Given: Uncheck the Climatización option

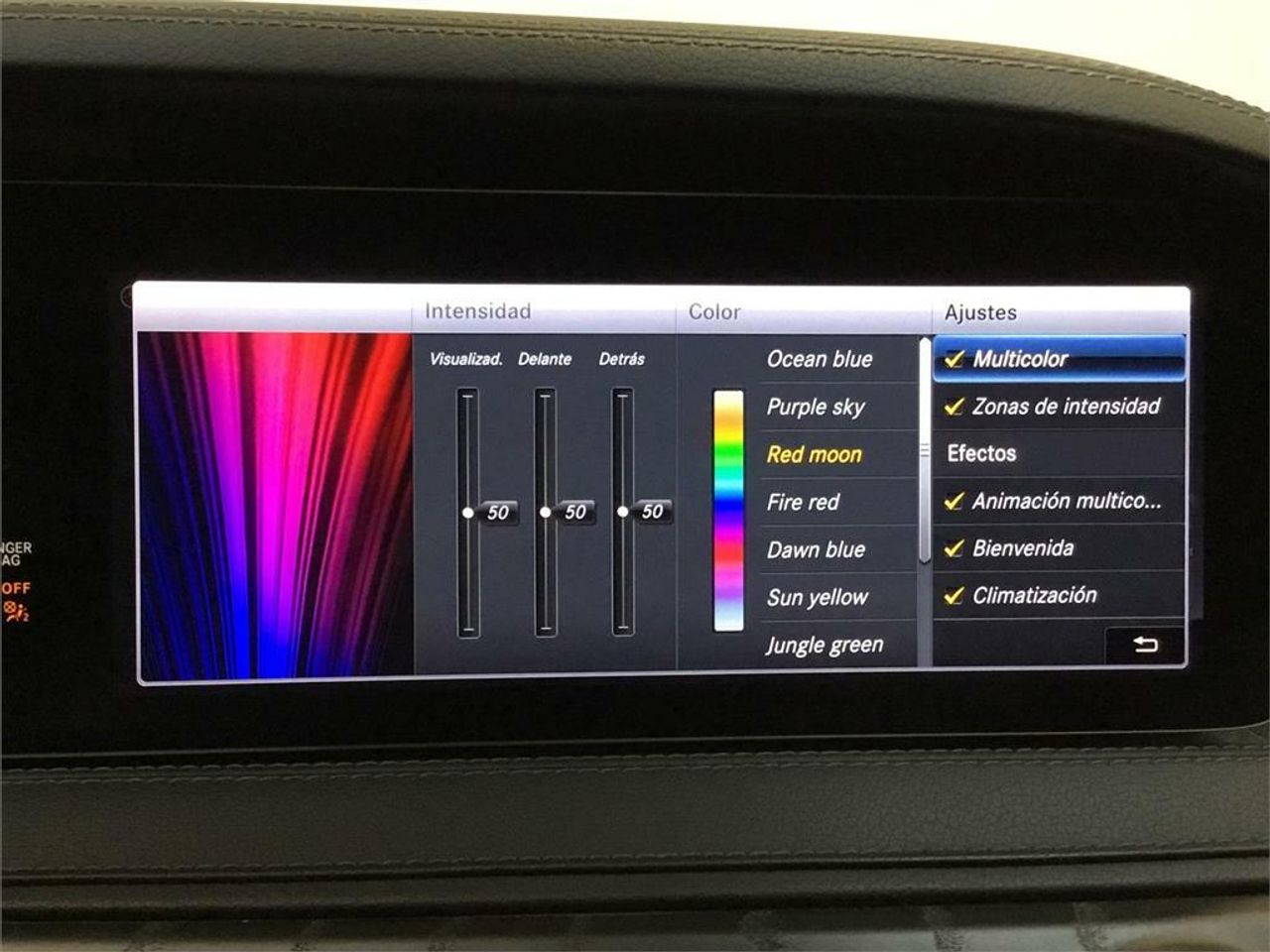Looking at the screenshot, I should (x=954, y=596).
